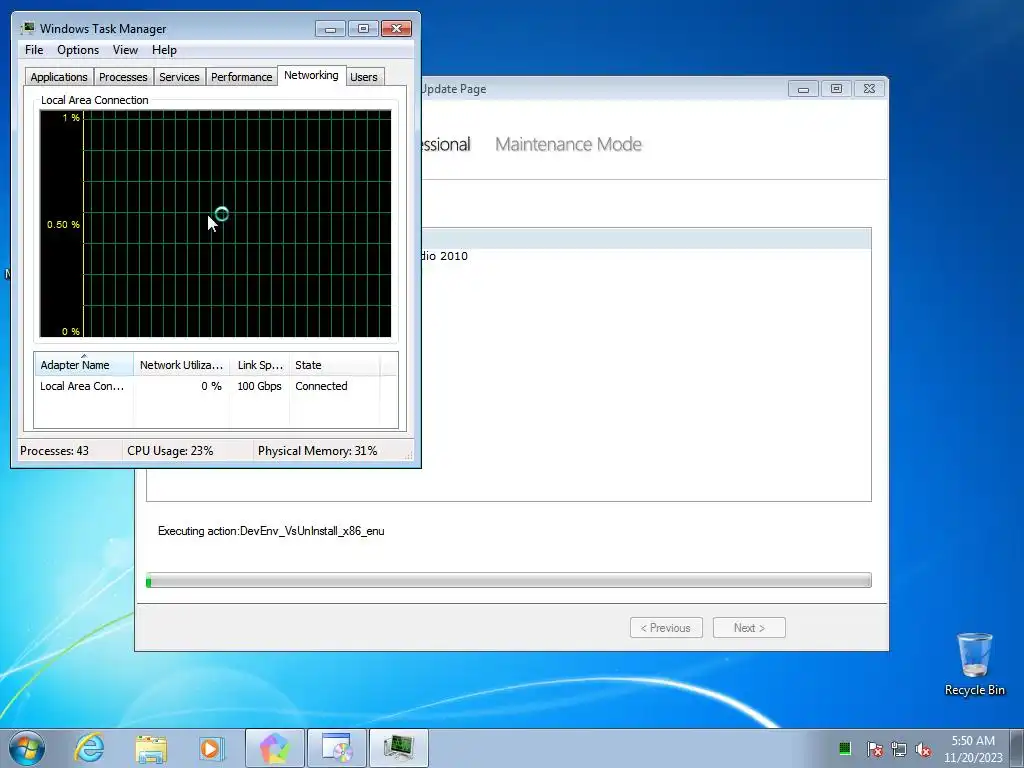Minimize the Windows Task Manager window

[x=330, y=28]
